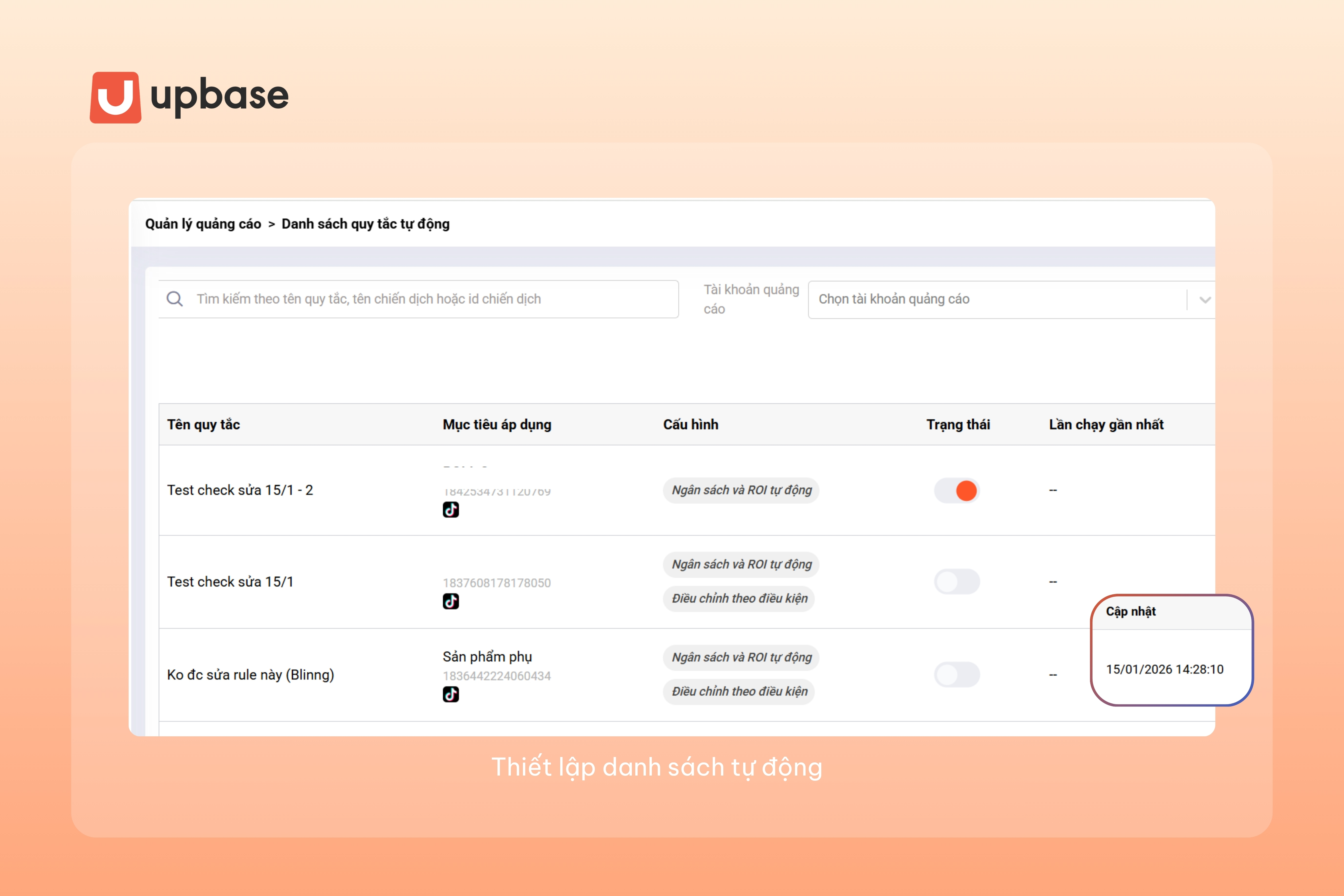Click the Trạng thái column header

(958, 425)
